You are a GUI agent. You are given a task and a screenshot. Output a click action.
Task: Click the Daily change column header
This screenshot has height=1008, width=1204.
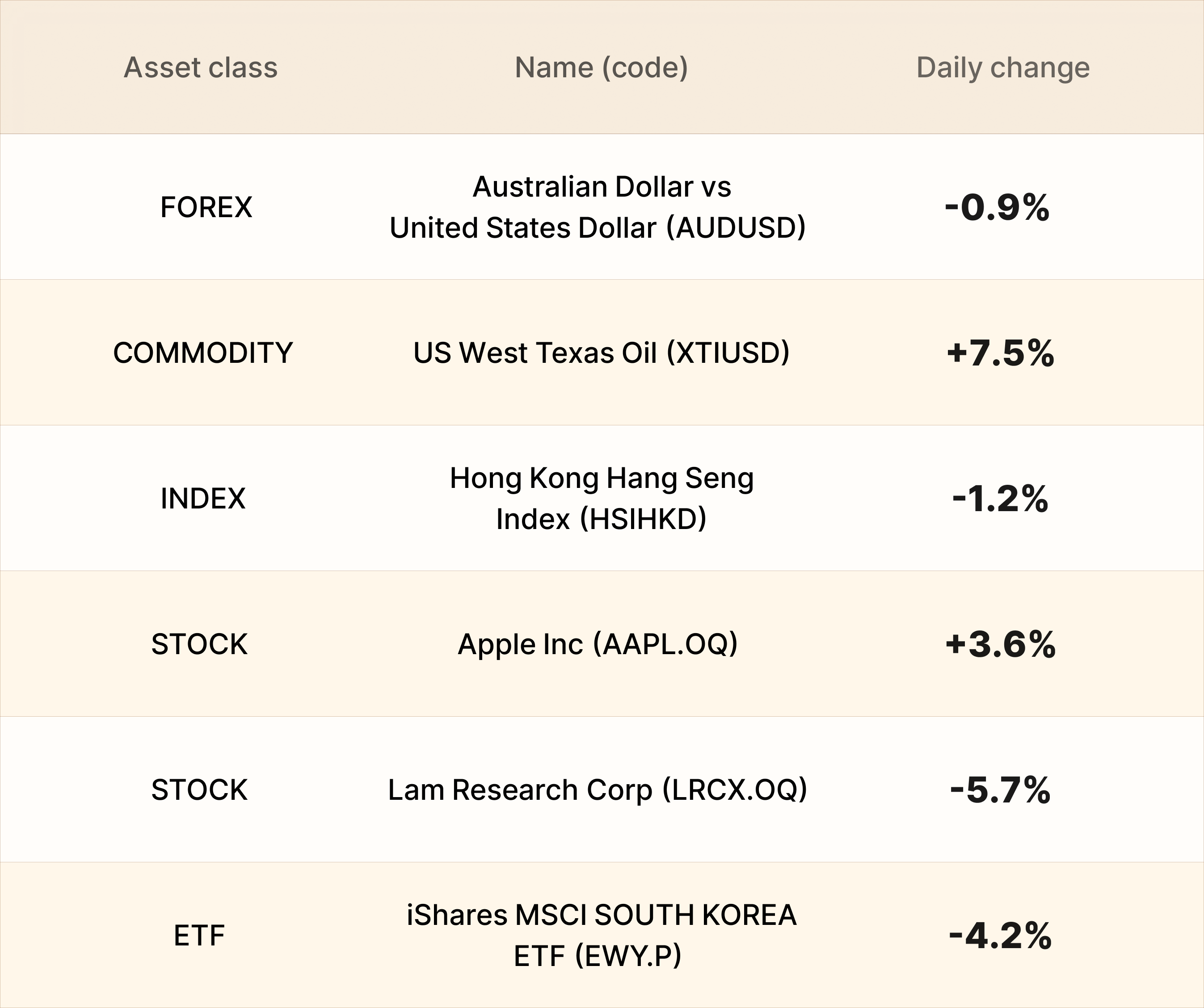click(1003, 67)
